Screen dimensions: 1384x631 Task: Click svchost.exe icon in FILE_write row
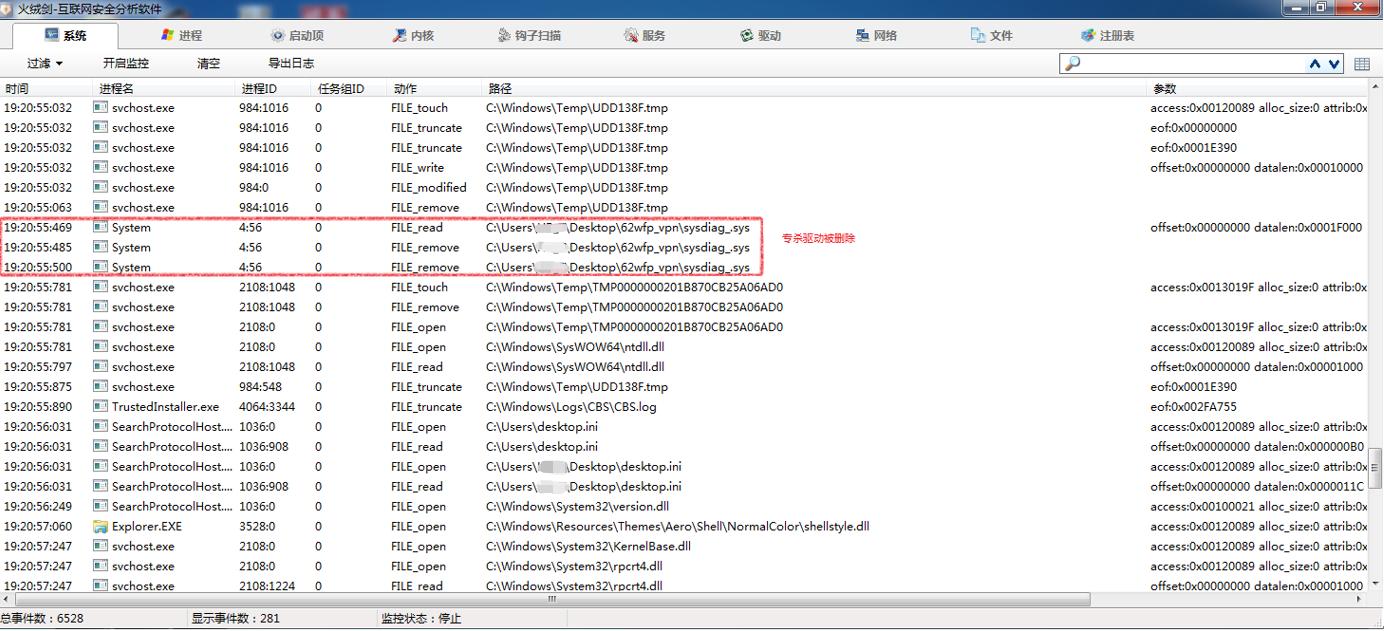pyautogui.click(x=100, y=168)
